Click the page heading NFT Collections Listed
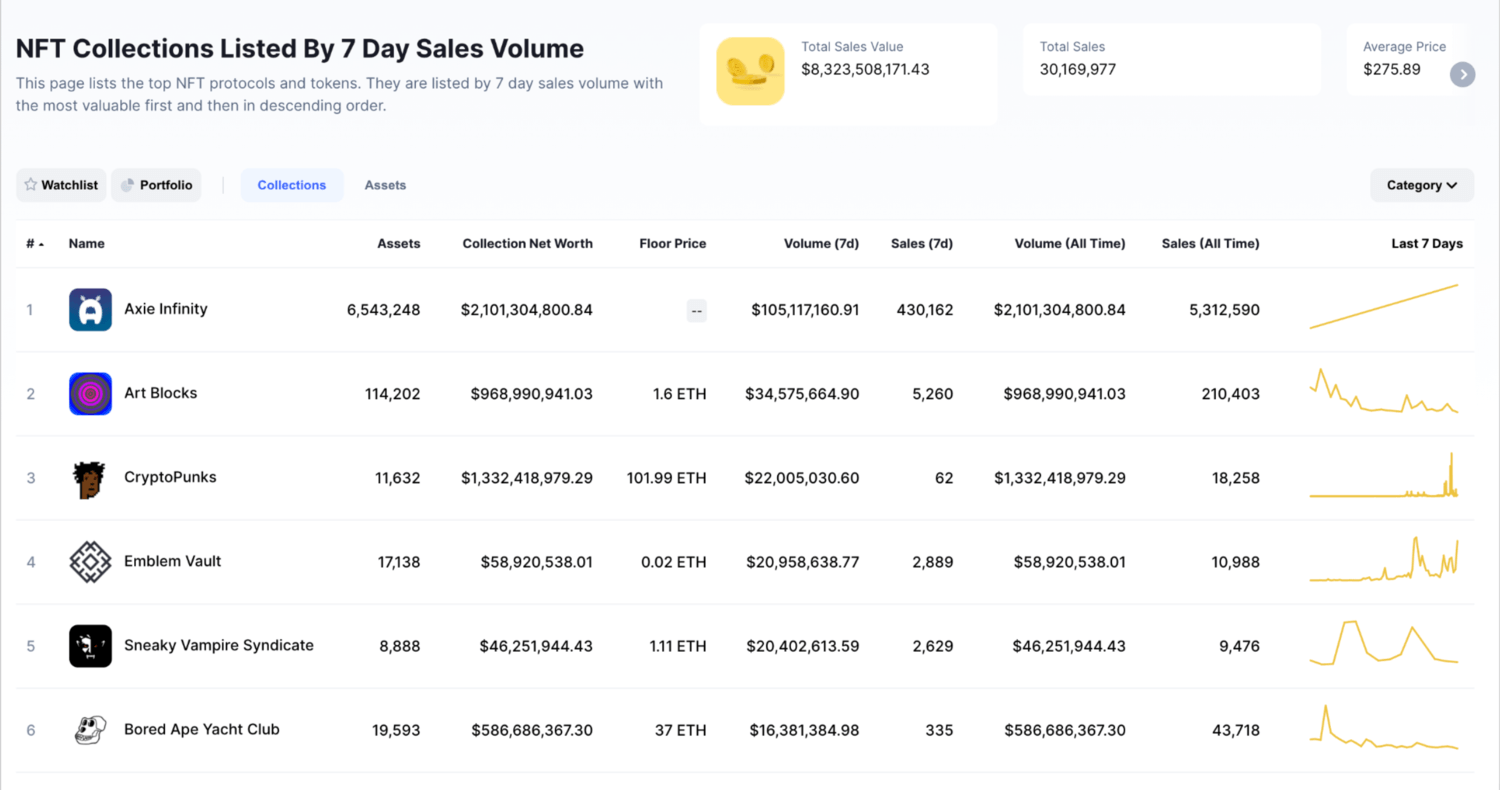The image size is (1500, 790). [300, 48]
